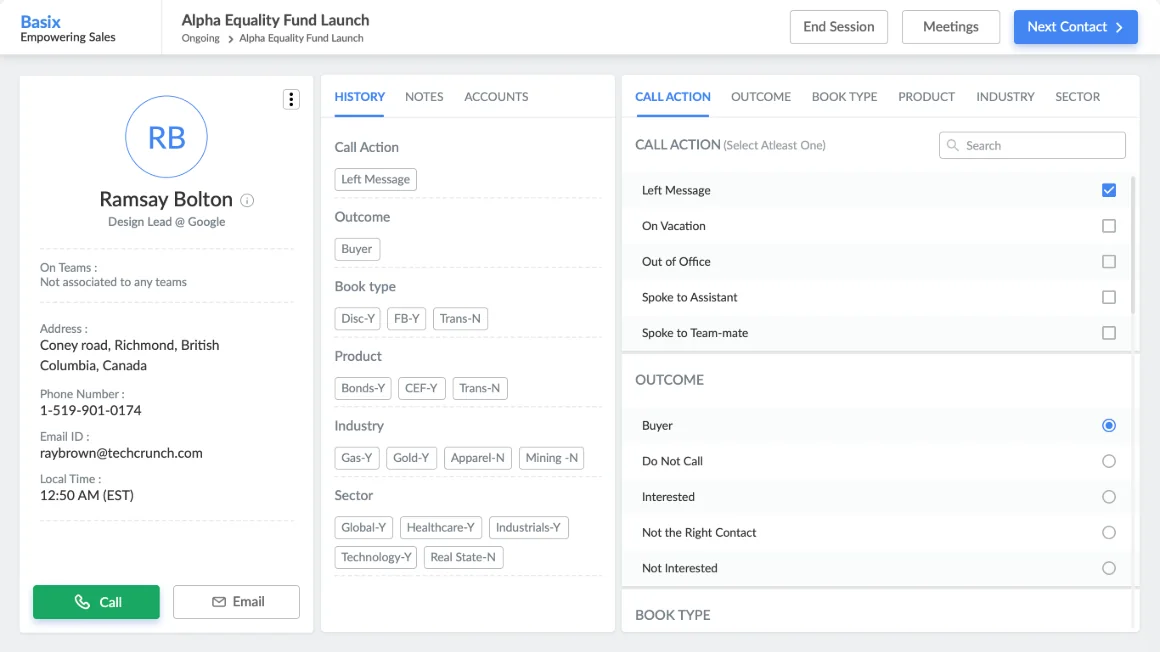The width and height of the screenshot is (1160, 652).
Task: Check the On Vacation checkbox
Action: click(1108, 226)
